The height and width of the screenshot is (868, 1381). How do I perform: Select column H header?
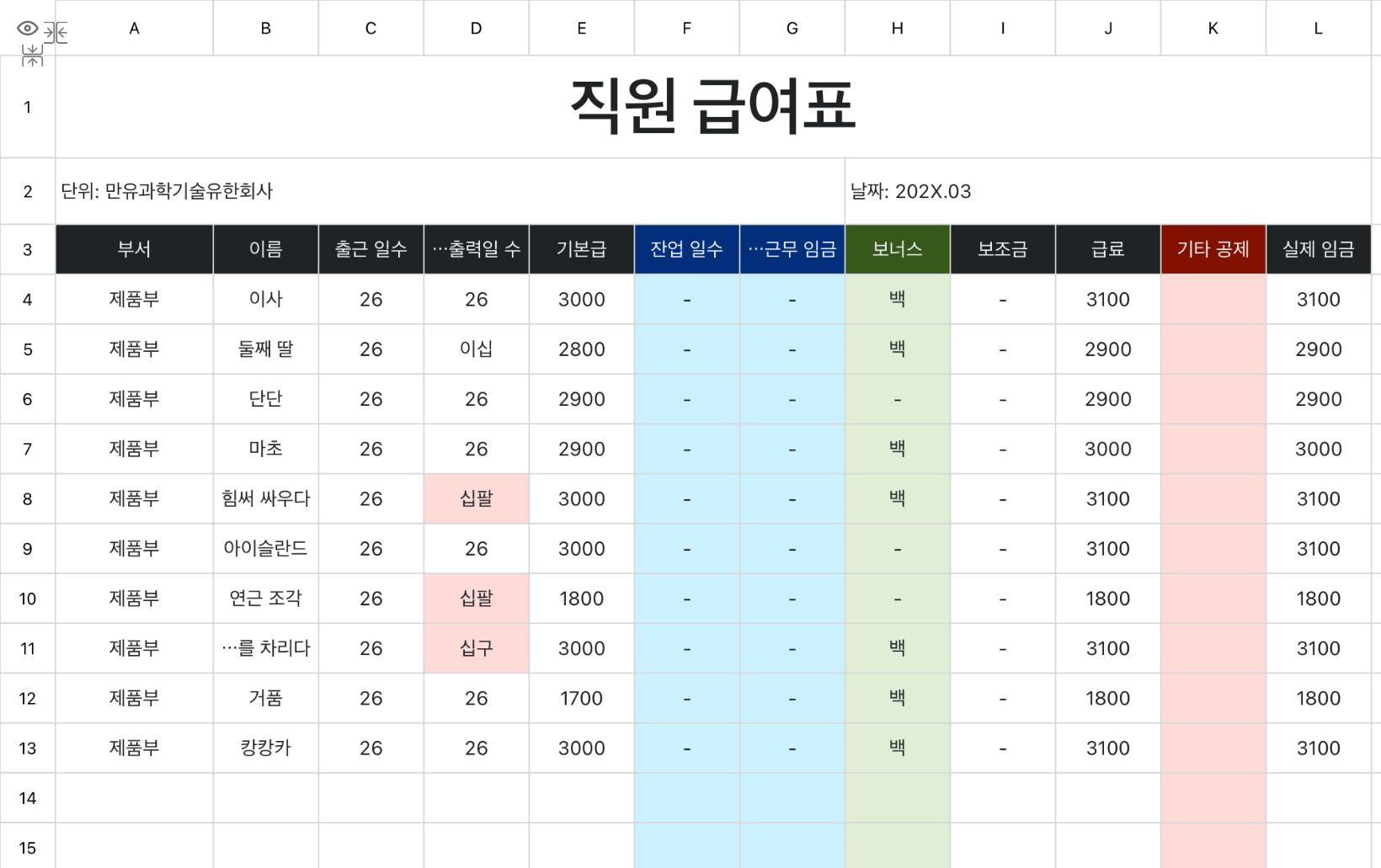(897, 28)
